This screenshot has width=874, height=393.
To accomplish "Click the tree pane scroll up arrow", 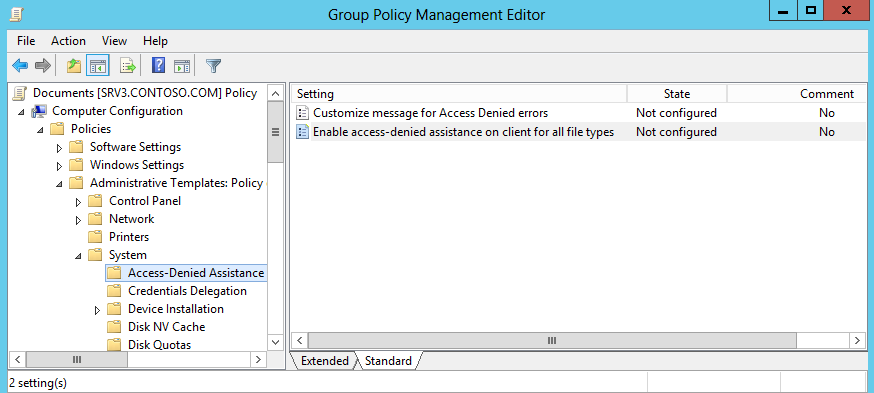I will (x=275, y=93).
